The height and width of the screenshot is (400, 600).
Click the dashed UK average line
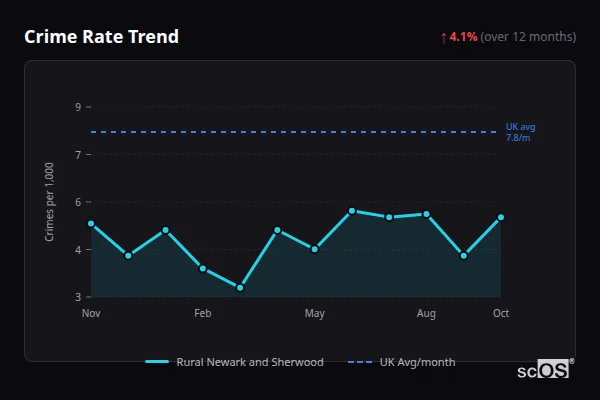pyautogui.click(x=293, y=132)
